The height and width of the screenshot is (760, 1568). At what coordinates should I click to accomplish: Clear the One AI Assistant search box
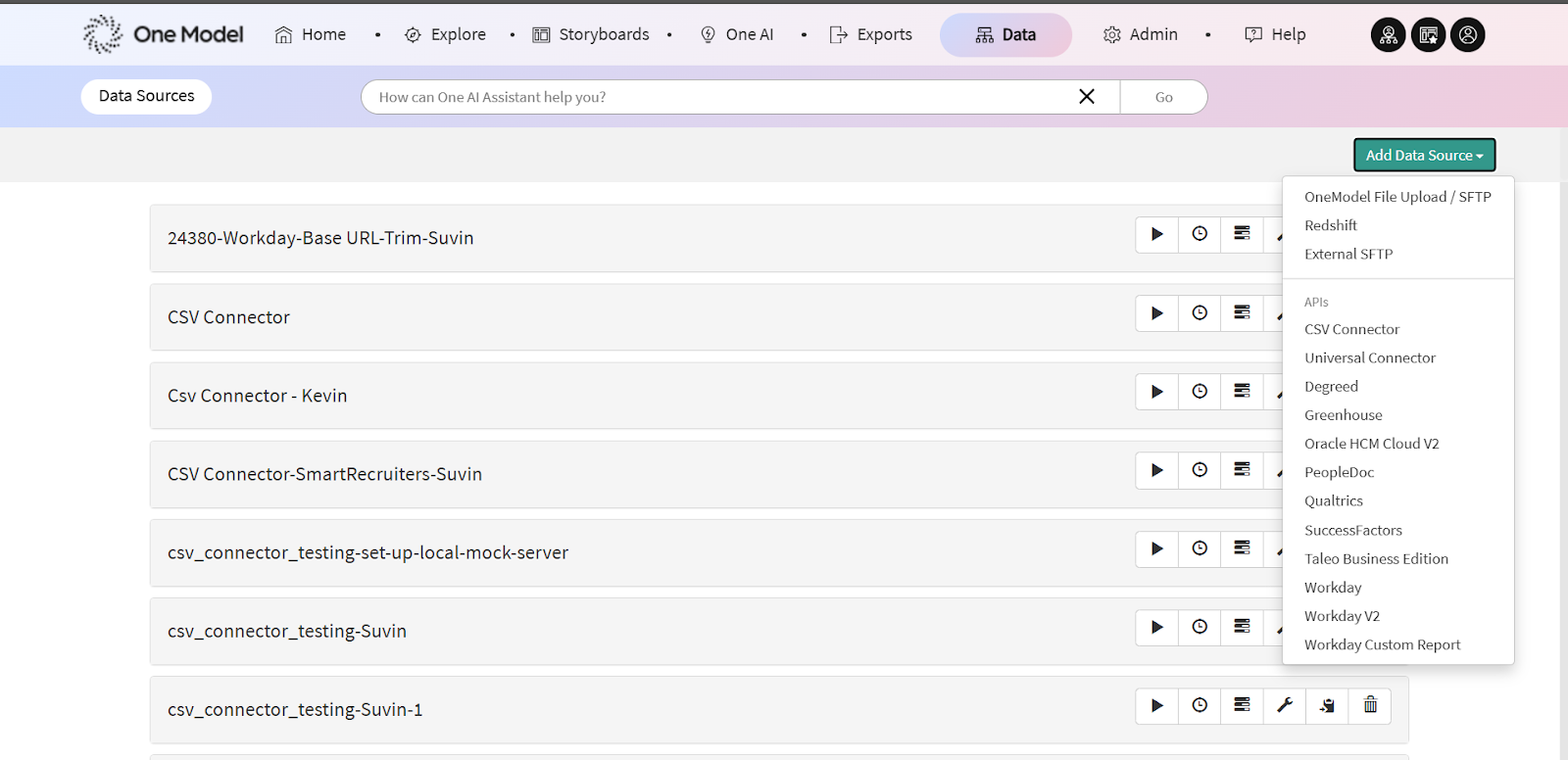[1087, 96]
